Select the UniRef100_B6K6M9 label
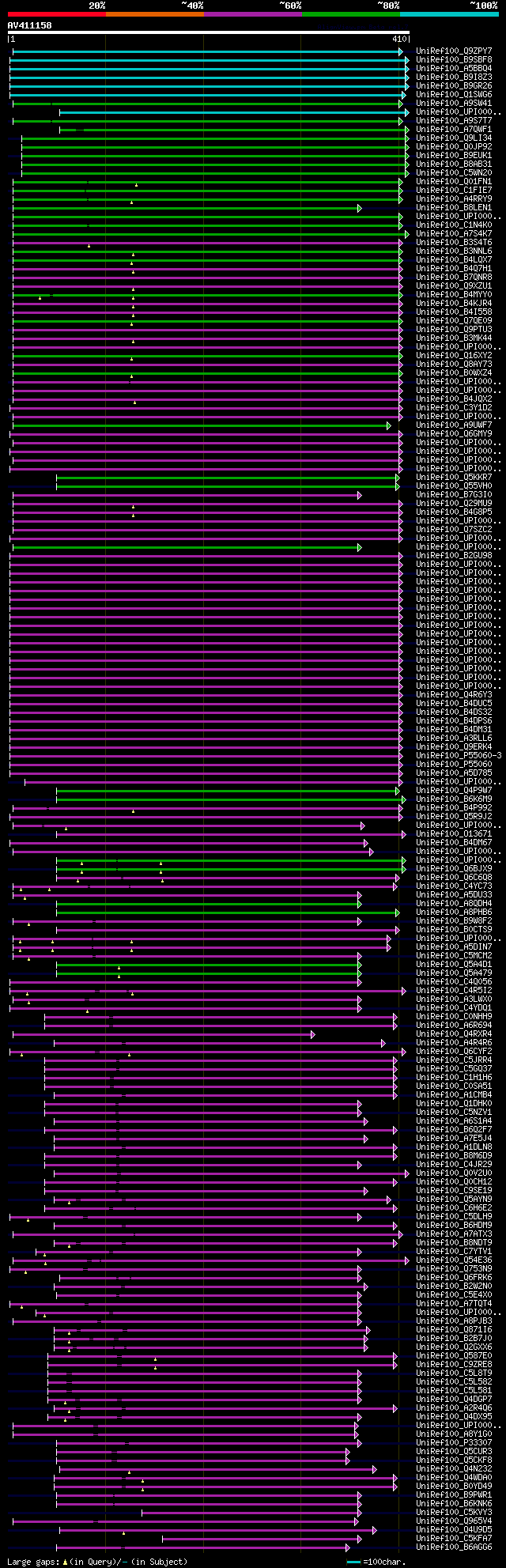The width and height of the screenshot is (506, 1568). [x=454, y=799]
